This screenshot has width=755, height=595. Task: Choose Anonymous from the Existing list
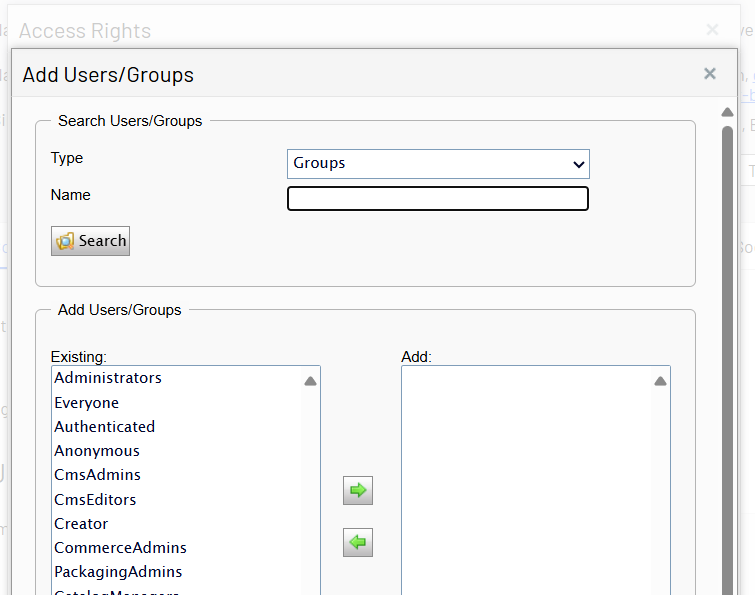point(97,451)
